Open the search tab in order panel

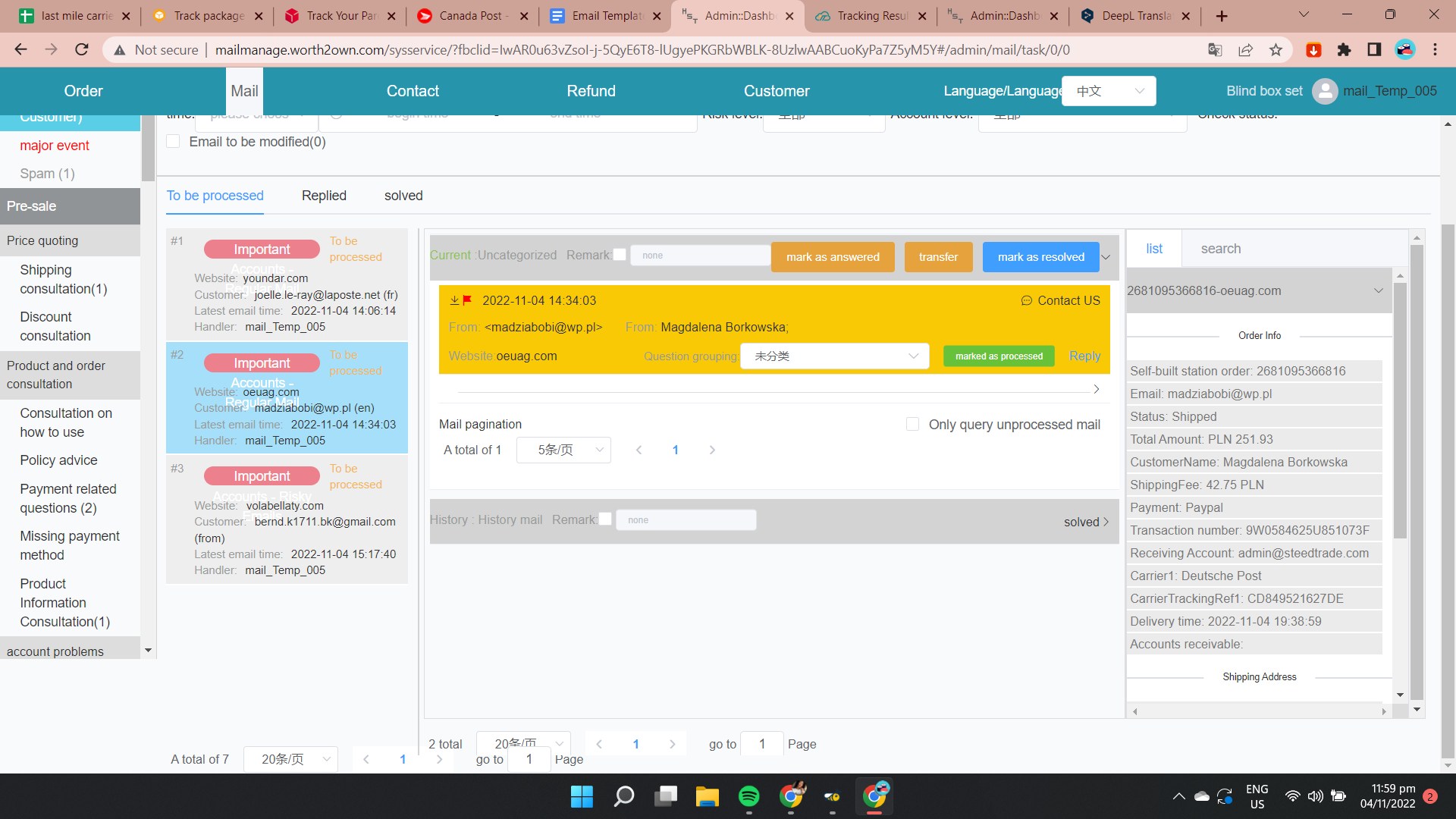pyautogui.click(x=1220, y=249)
